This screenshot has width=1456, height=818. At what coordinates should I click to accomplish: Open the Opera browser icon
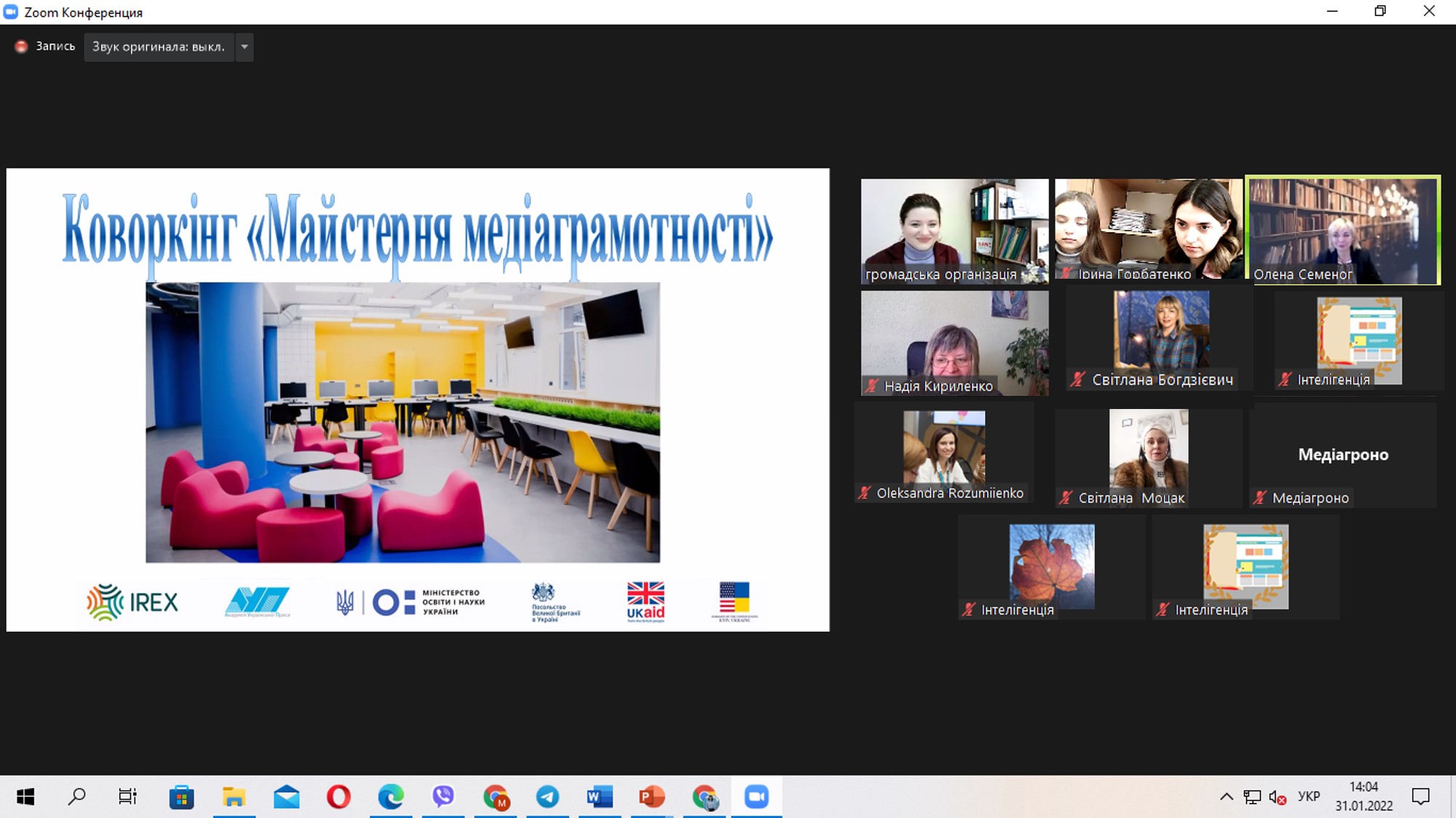click(x=339, y=797)
